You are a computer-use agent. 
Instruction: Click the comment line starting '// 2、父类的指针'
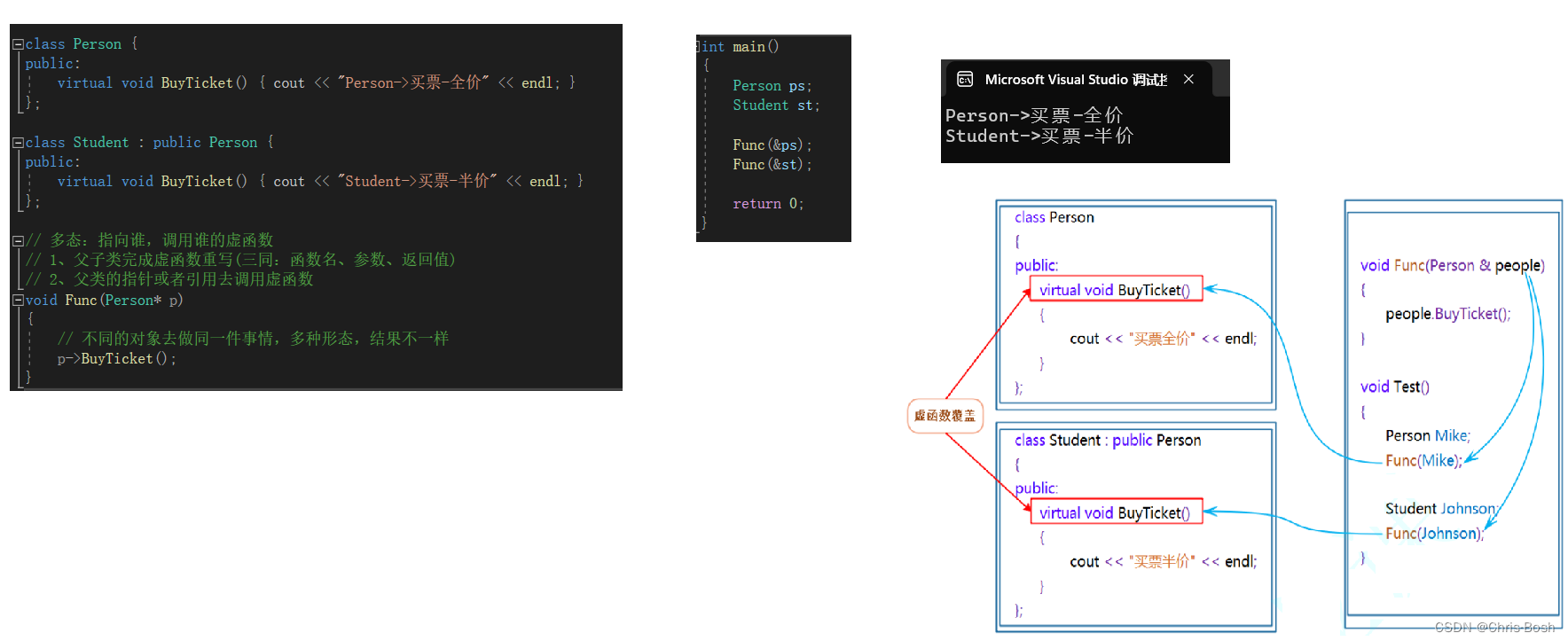(169, 279)
